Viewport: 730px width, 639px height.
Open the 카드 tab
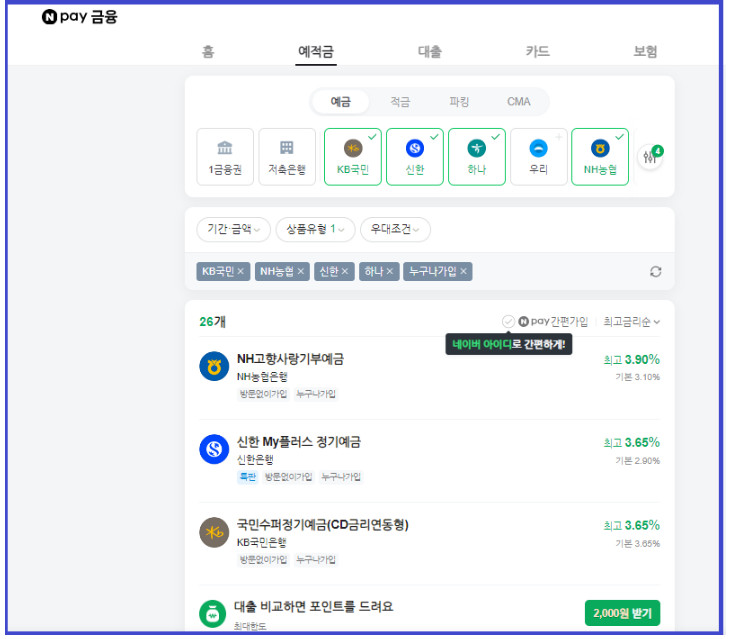tap(538, 51)
